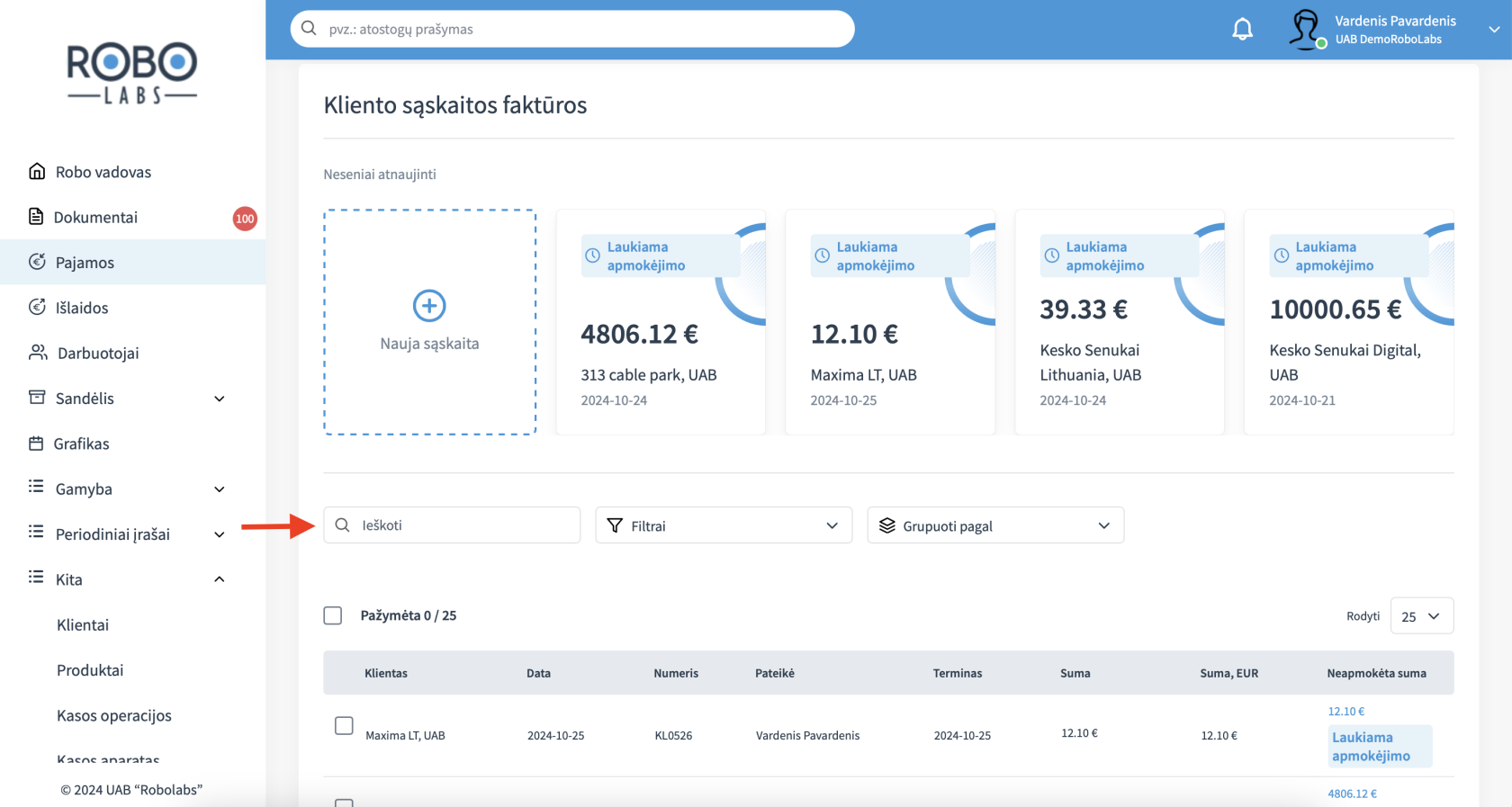Image resolution: width=1512 pixels, height=807 pixels.
Task: Click the Pajamos euro icon
Action: (x=37, y=262)
